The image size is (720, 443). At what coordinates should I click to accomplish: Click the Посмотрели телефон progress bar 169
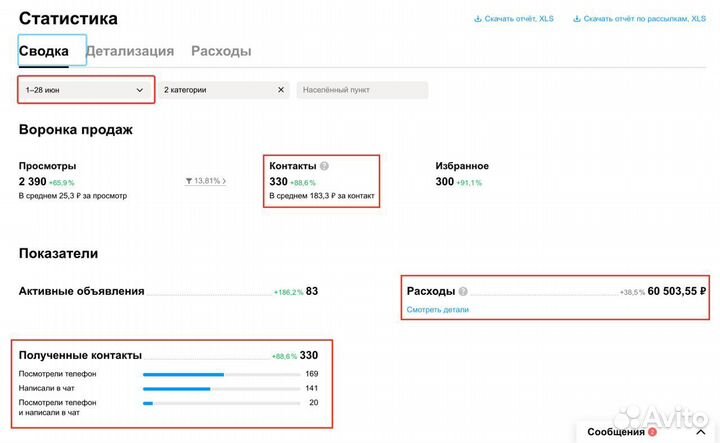pos(221,375)
